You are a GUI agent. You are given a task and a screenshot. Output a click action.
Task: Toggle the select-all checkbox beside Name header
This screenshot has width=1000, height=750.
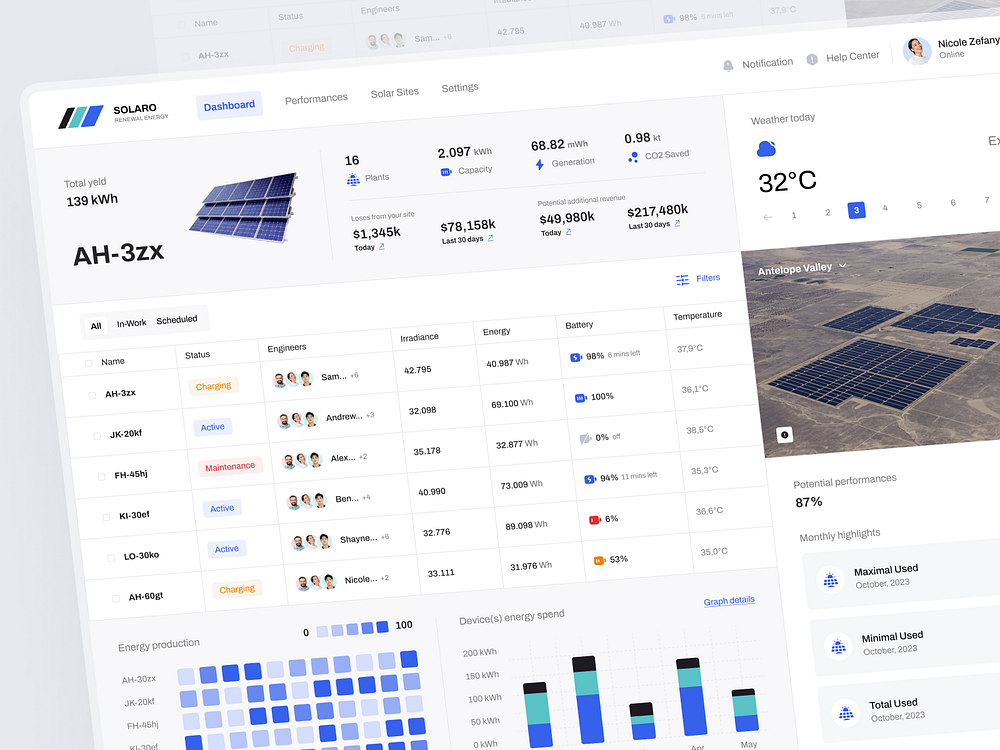(88, 364)
